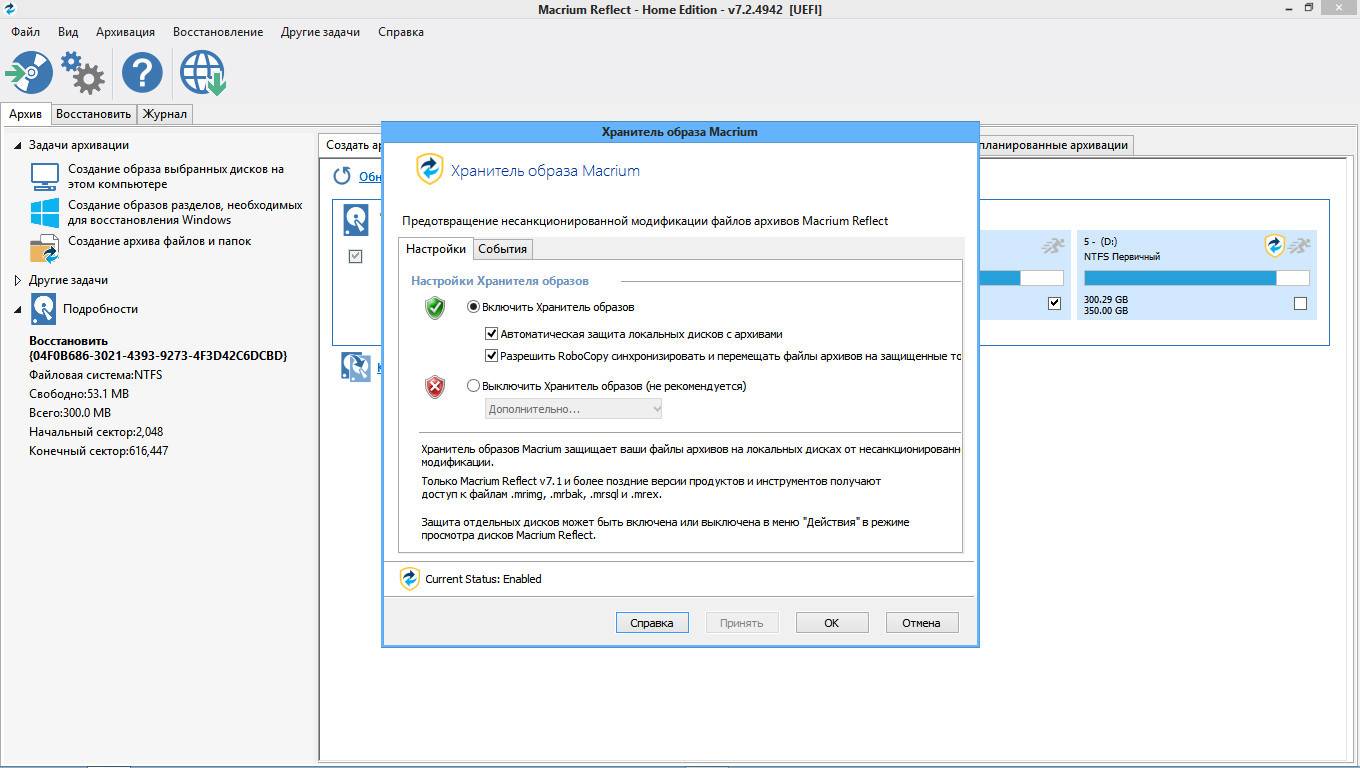
Task: Click the red cross shield icon
Action: 435,386
